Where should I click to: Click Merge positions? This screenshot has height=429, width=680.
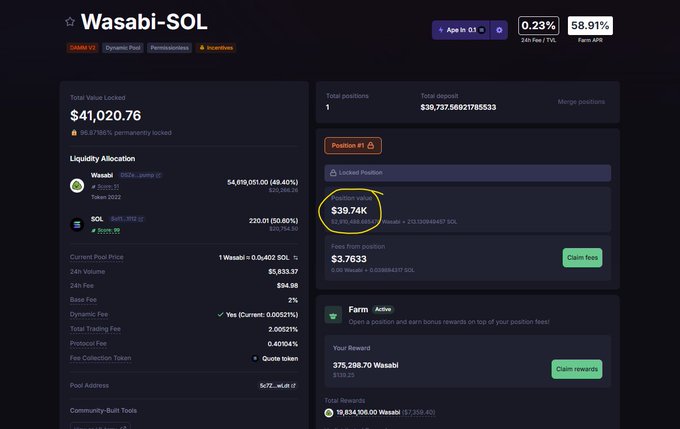[581, 102]
